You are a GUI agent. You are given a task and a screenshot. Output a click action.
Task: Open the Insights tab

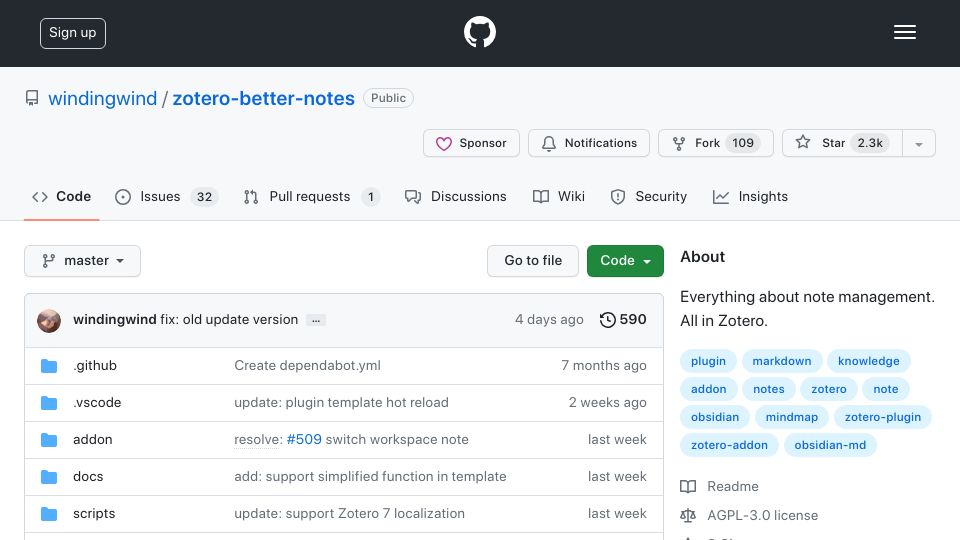751,197
